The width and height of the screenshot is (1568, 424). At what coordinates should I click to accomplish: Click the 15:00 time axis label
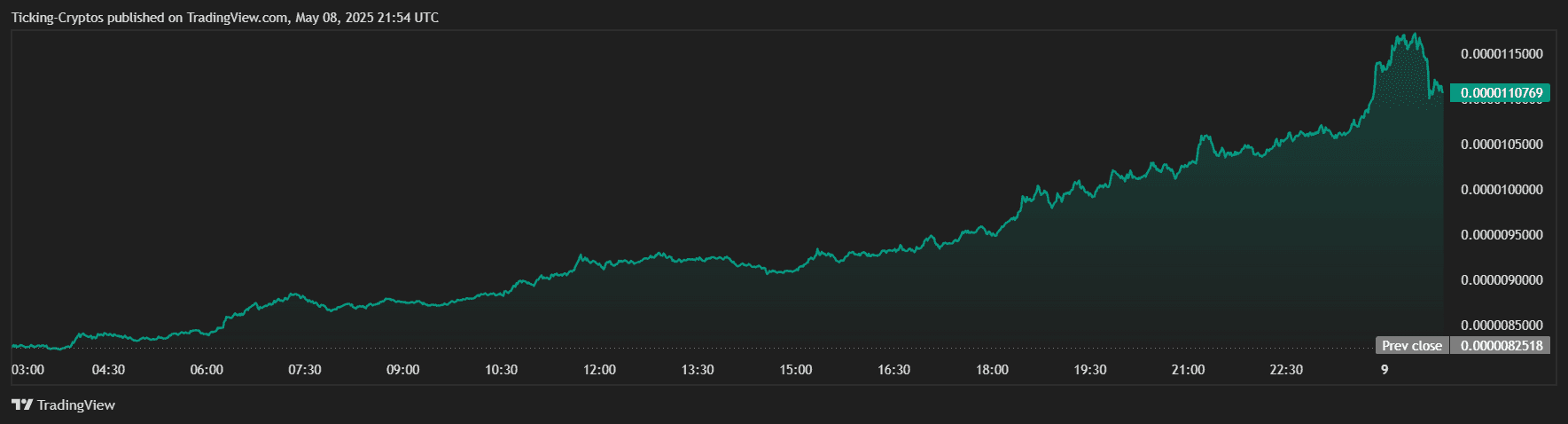tap(796, 370)
